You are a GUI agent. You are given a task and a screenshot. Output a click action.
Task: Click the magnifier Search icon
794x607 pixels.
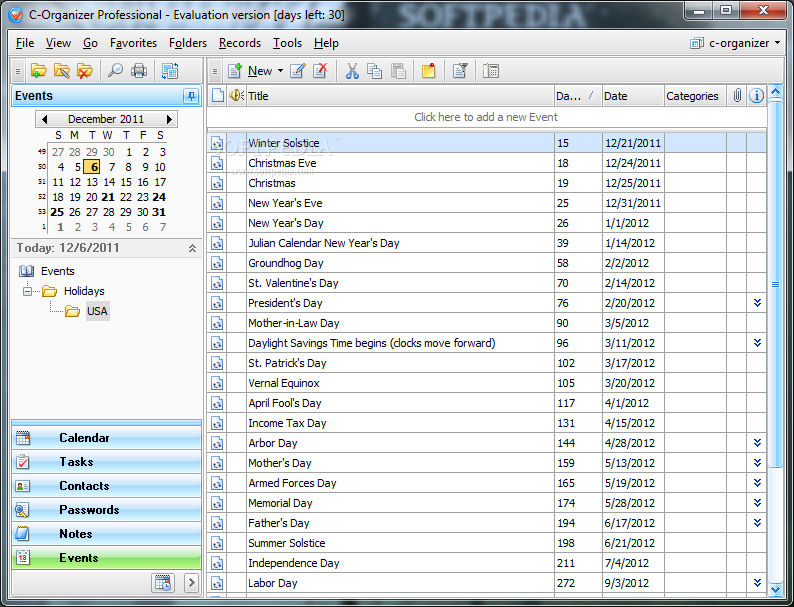(115, 71)
